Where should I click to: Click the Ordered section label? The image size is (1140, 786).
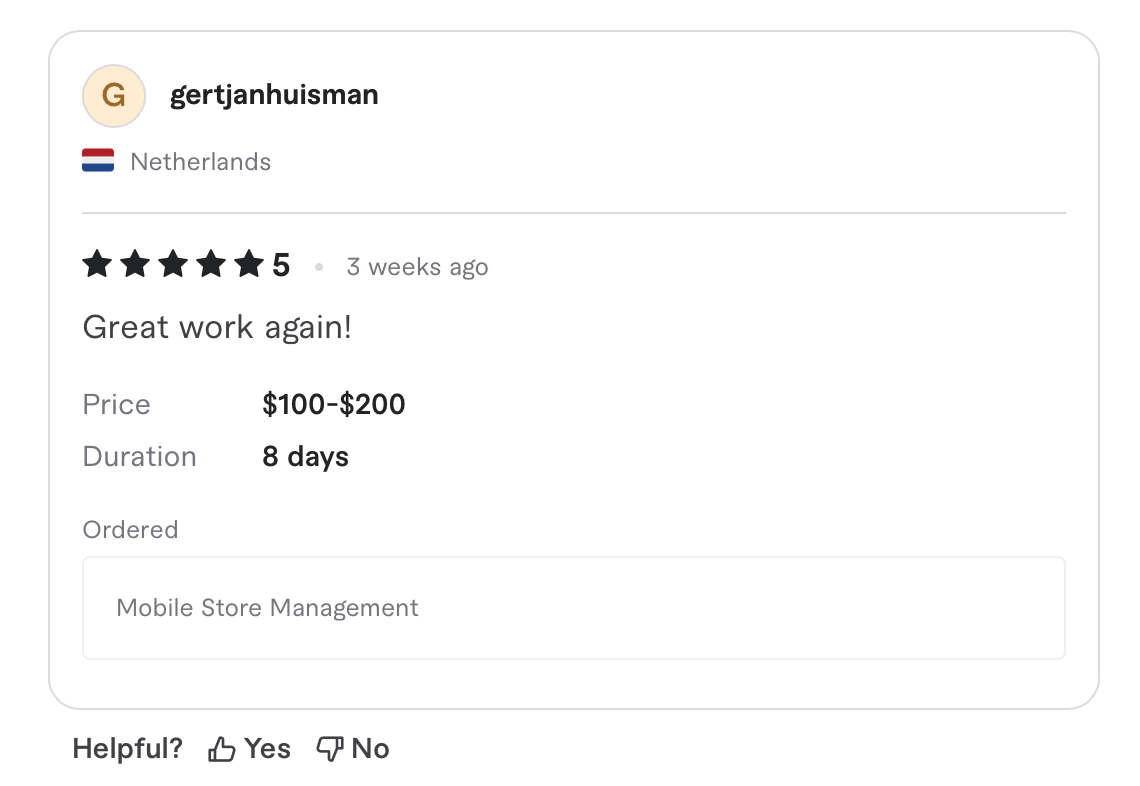(x=130, y=529)
